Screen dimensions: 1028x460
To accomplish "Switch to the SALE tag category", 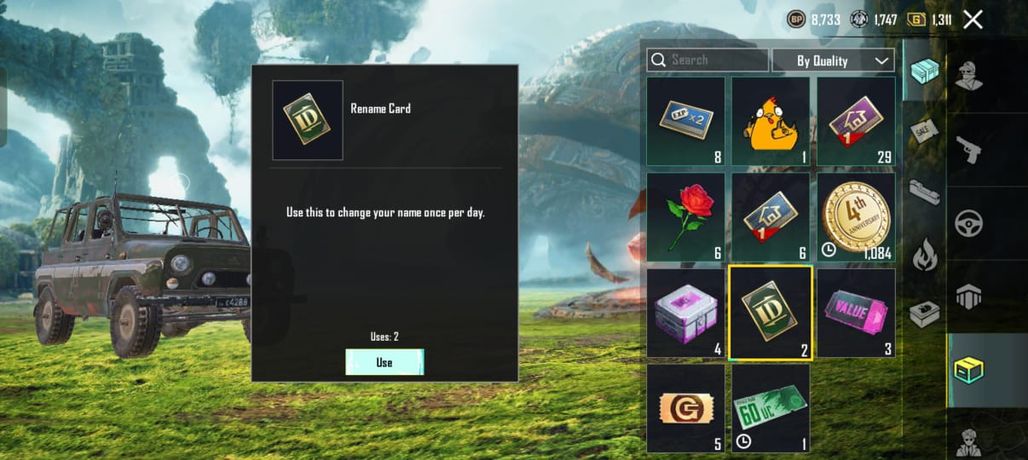I will pos(924,132).
